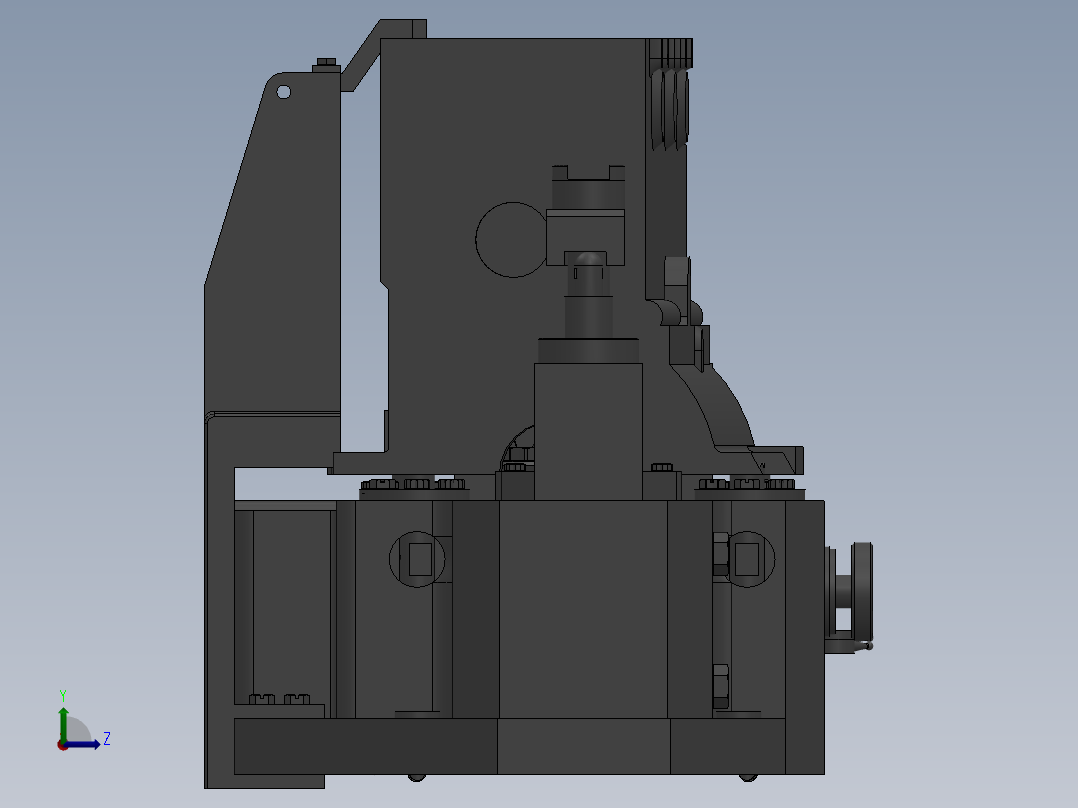Image resolution: width=1078 pixels, height=808 pixels.
Task: Select the red origin point of the triad
Action: 63,745
